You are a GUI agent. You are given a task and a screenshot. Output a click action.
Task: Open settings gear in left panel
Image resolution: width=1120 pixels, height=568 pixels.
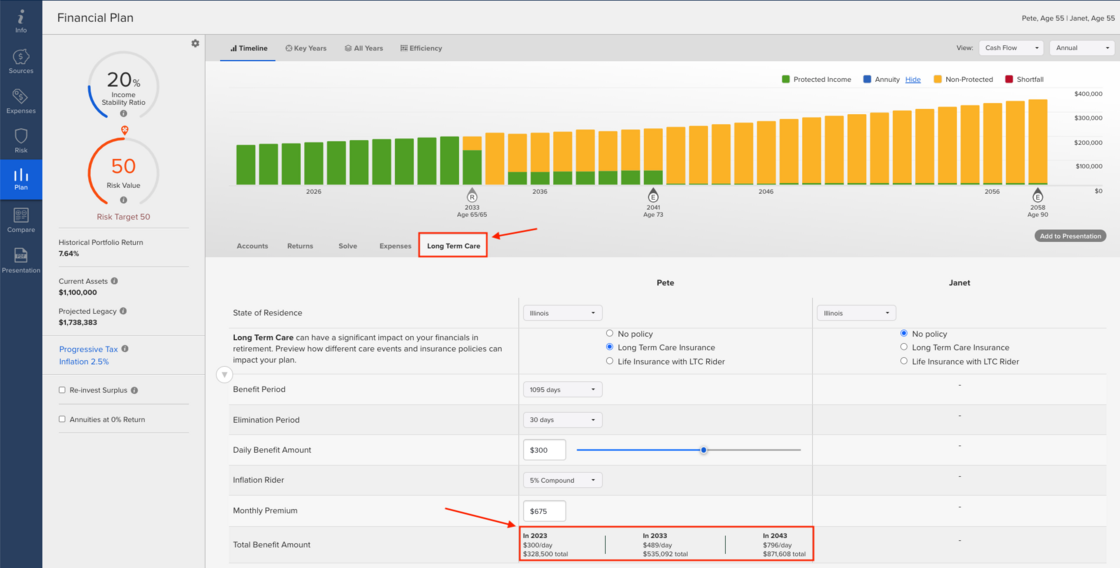pyautogui.click(x=195, y=44)
